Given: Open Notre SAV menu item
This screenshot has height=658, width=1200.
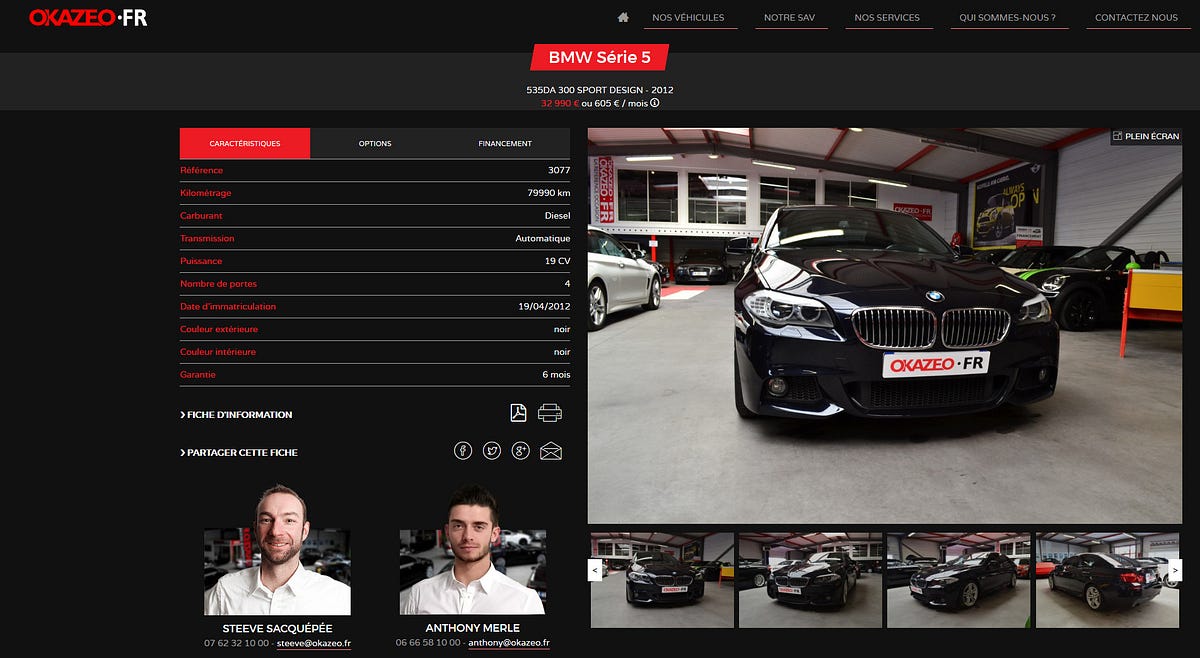Looking at the screenshot, I should pyautogui.click(x=789, y=18).
